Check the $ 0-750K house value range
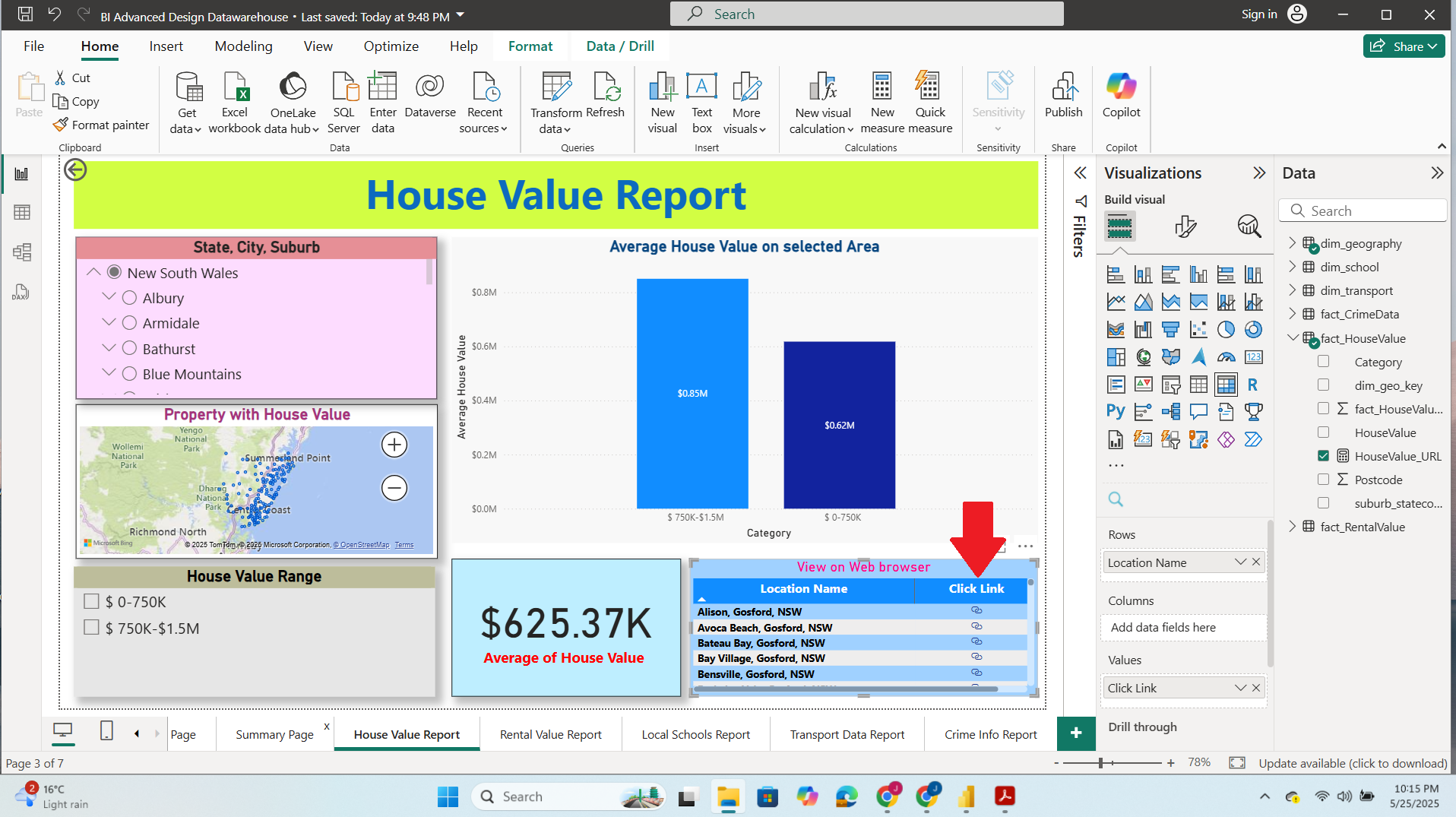Viewport: 1456px width, 817px height. [92, 602]
